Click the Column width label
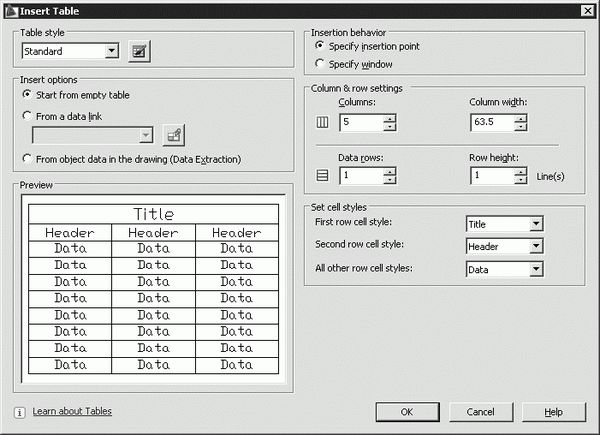 [x=498, y=102]
